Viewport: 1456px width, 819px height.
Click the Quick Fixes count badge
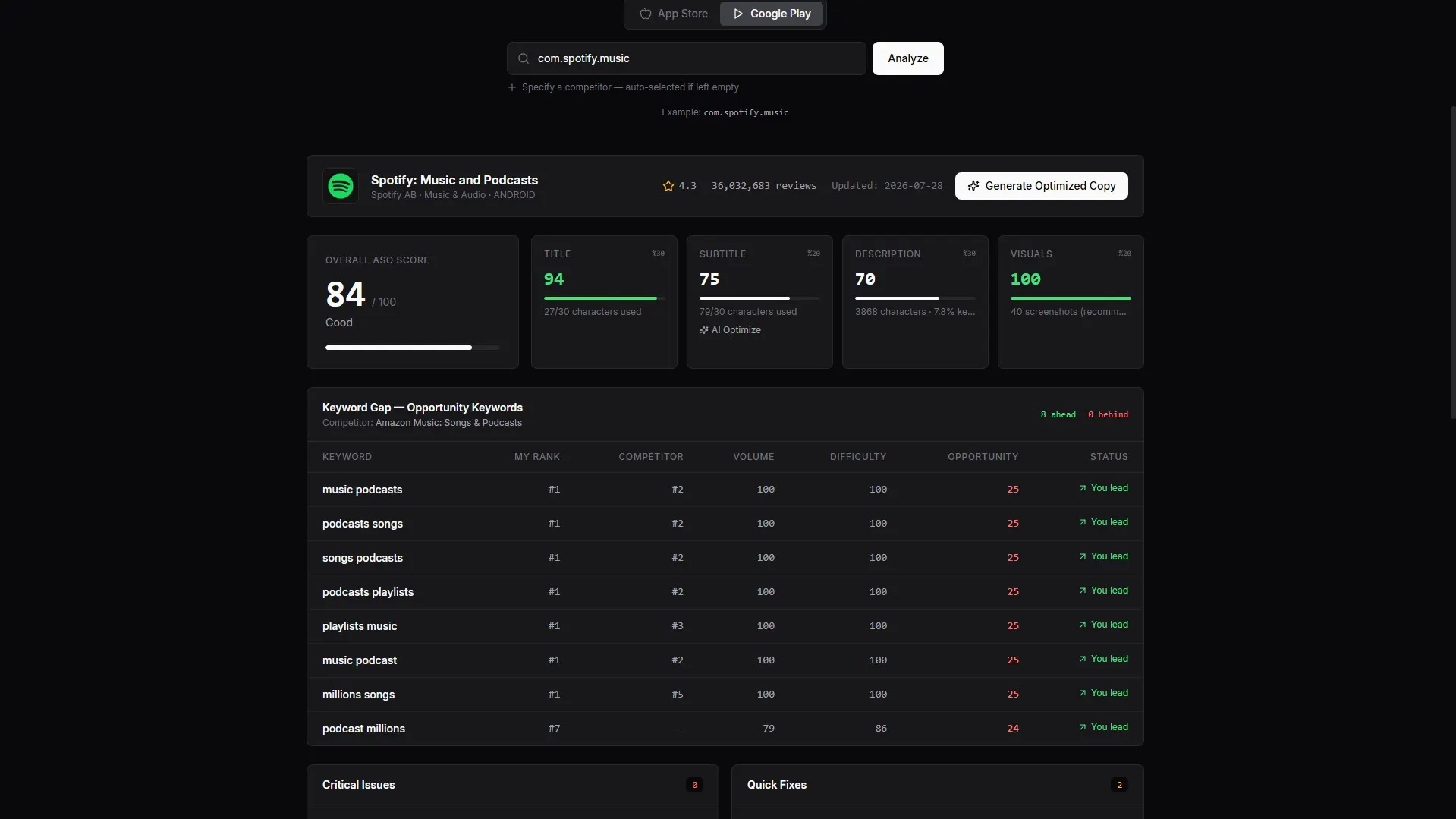tap(1119, 785)
